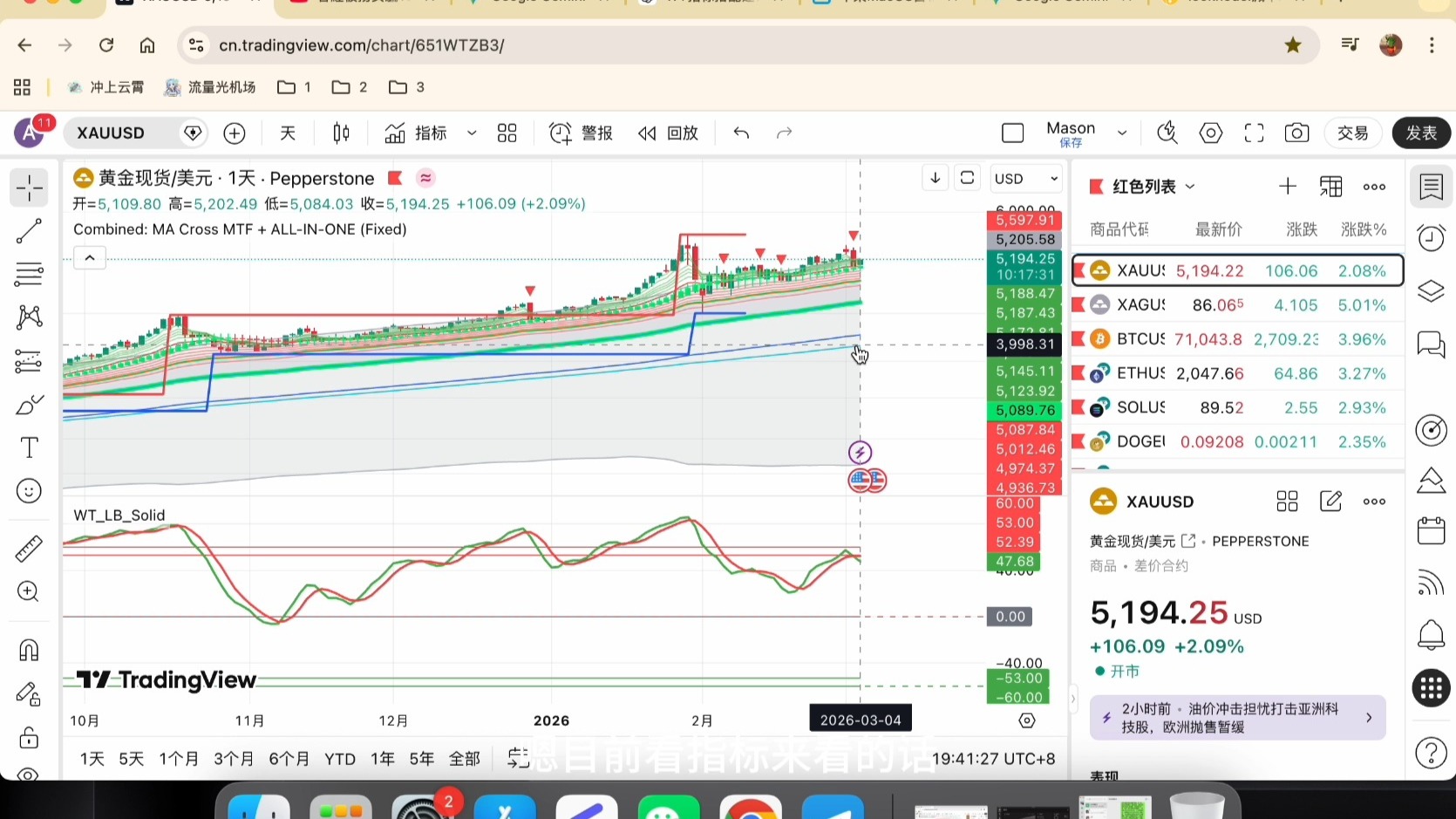
Task: Toggle stay in drawing mode
Action: (x=29, y=694)
